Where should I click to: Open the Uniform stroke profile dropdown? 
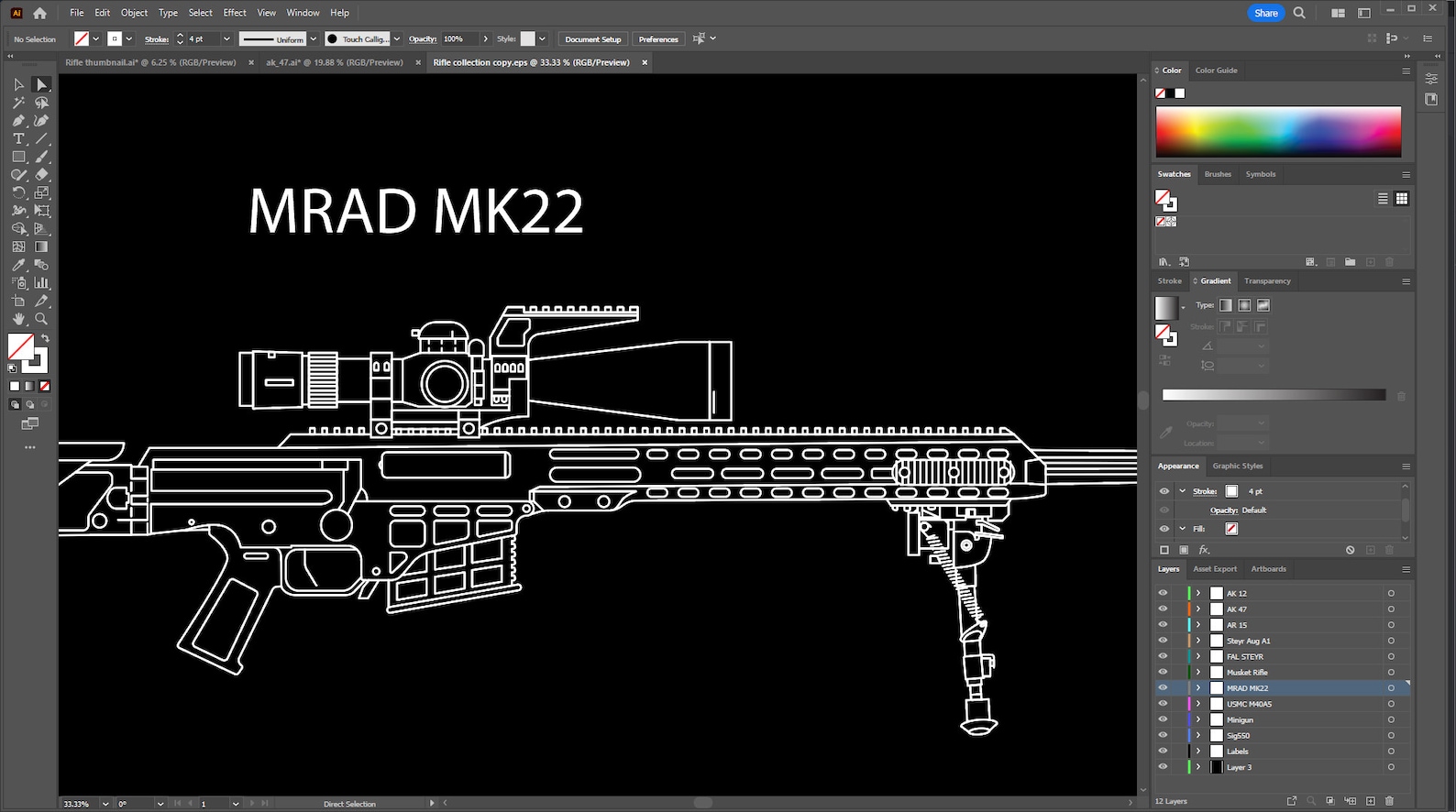click(x=314, y=38)
